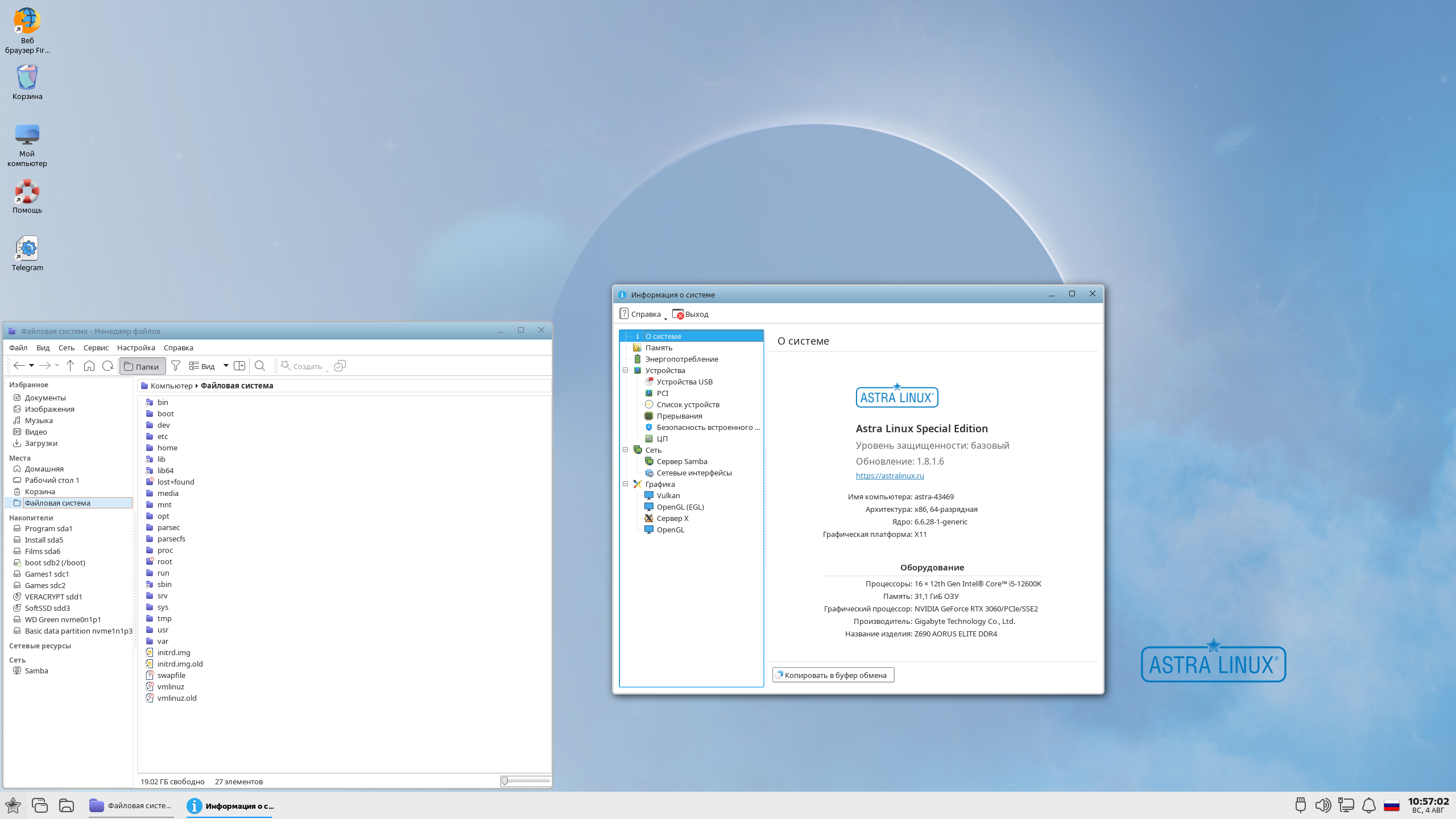Open the notifications bell in tray

click(x=1369, y=805)
